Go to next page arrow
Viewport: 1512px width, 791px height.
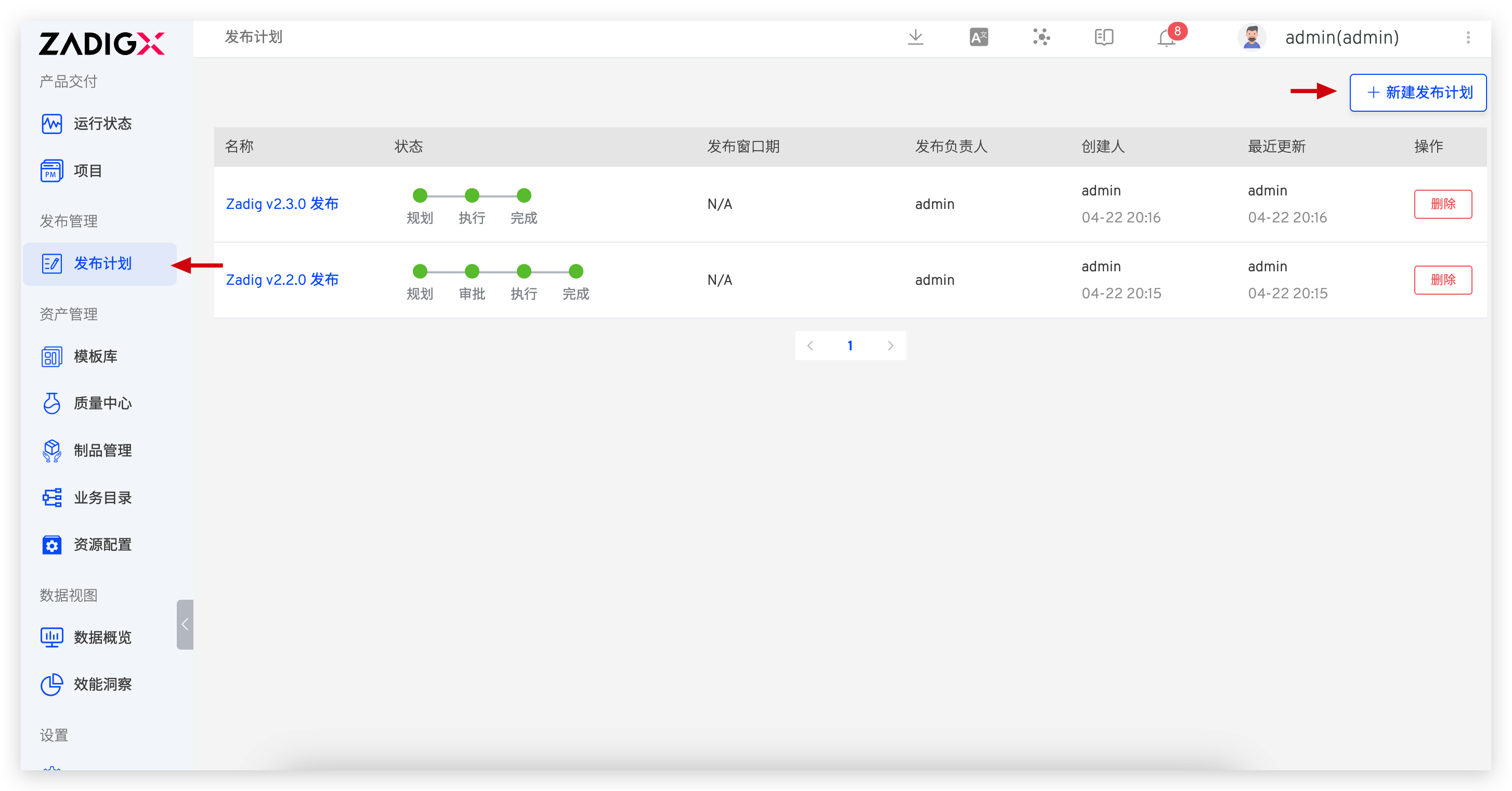click(891, 346)
